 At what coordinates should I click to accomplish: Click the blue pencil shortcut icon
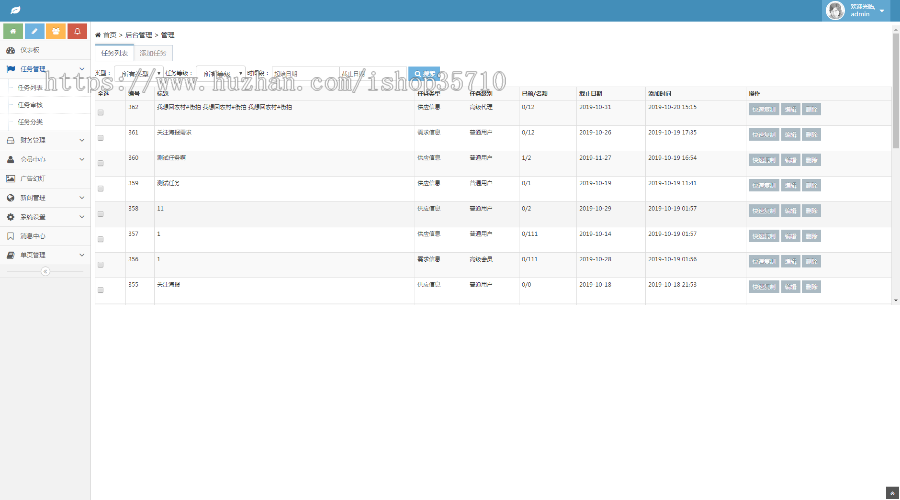point(36,32)
